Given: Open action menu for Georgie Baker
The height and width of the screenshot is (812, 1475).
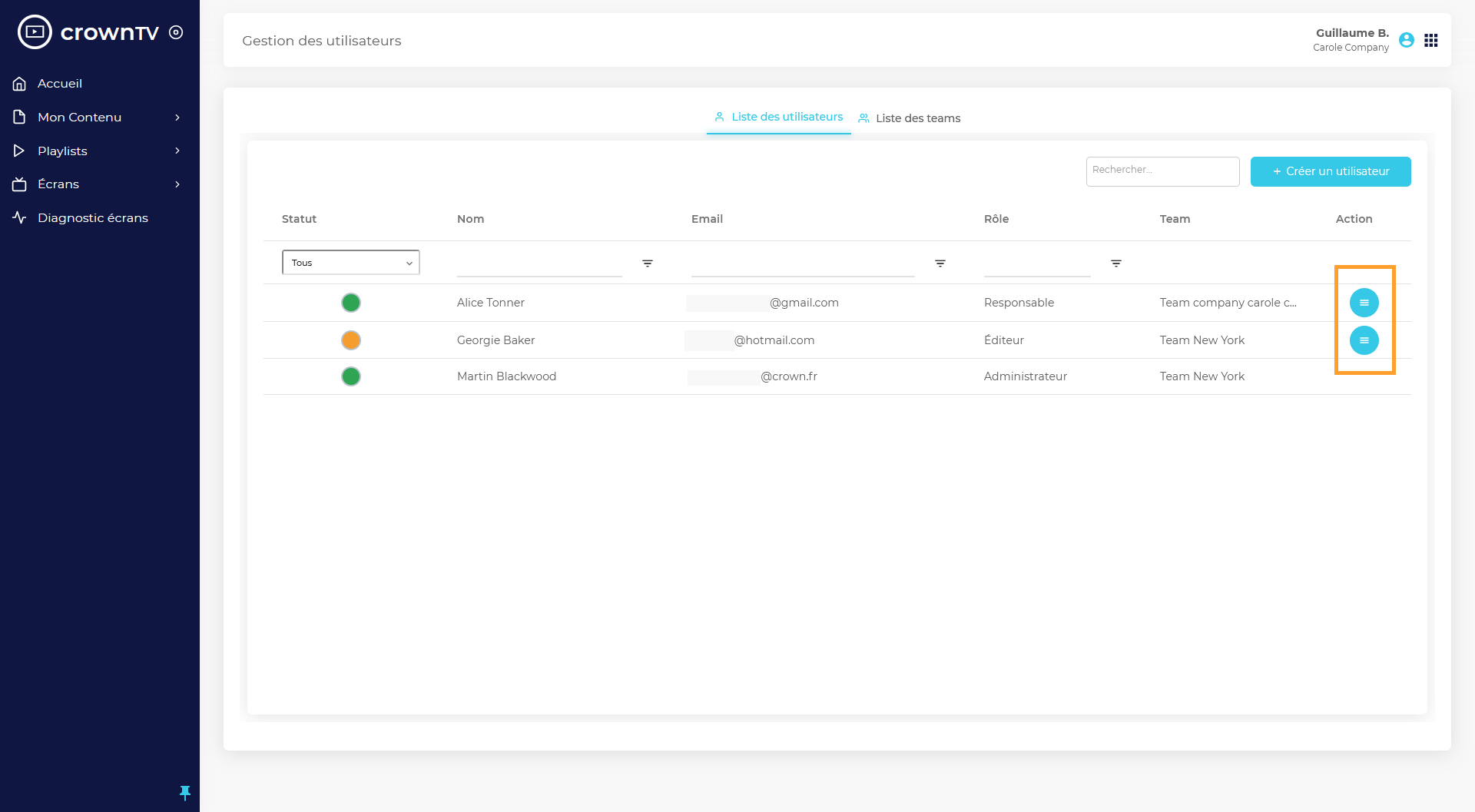Looking at the screenshot, I should pos(1364,340).
